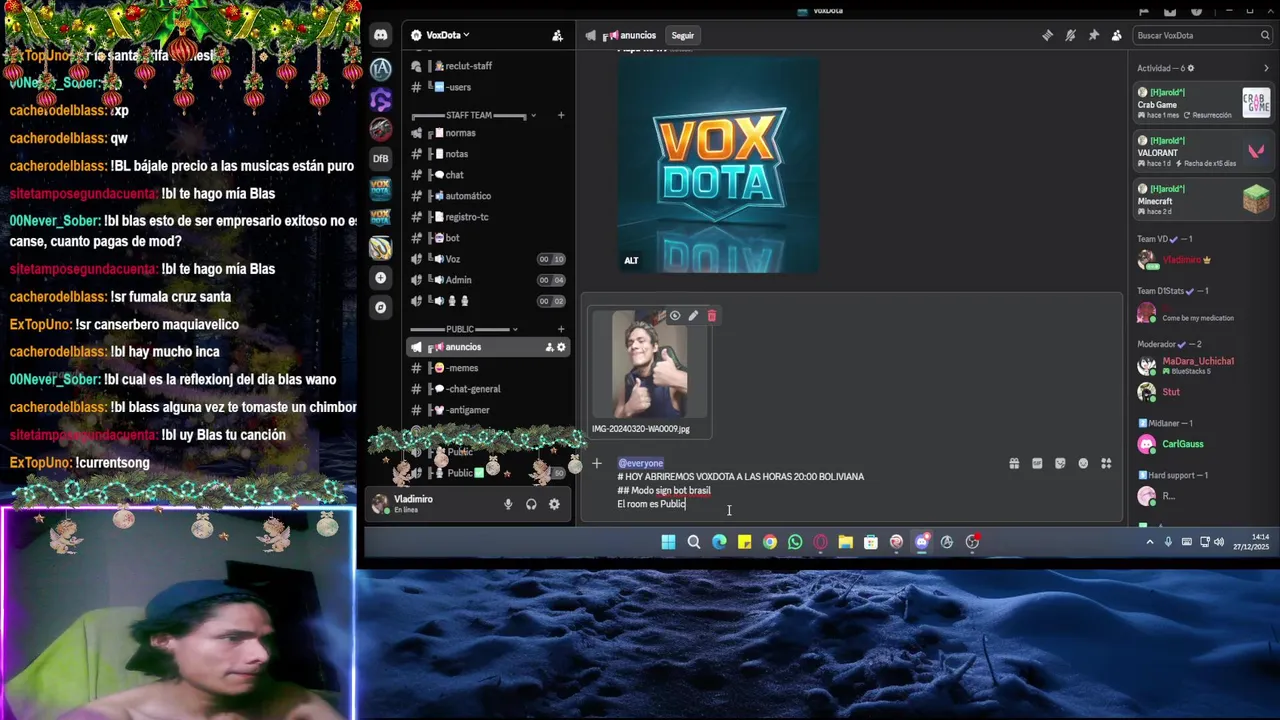Open the normas channel
Image resolution: width=1280 pixels, height=720 pixels.
tap(488, 133)
